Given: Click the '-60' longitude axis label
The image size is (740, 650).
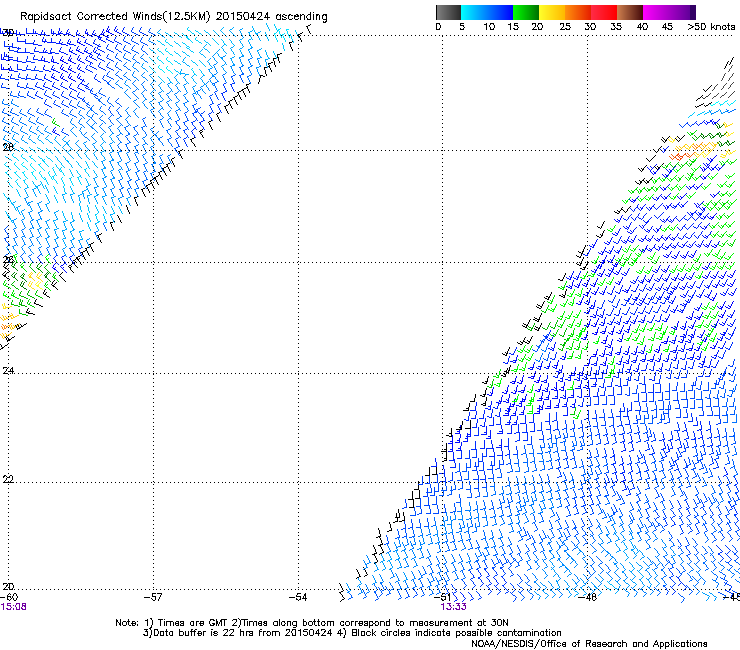Looking at the screenshot, I should tap(8, 597).
